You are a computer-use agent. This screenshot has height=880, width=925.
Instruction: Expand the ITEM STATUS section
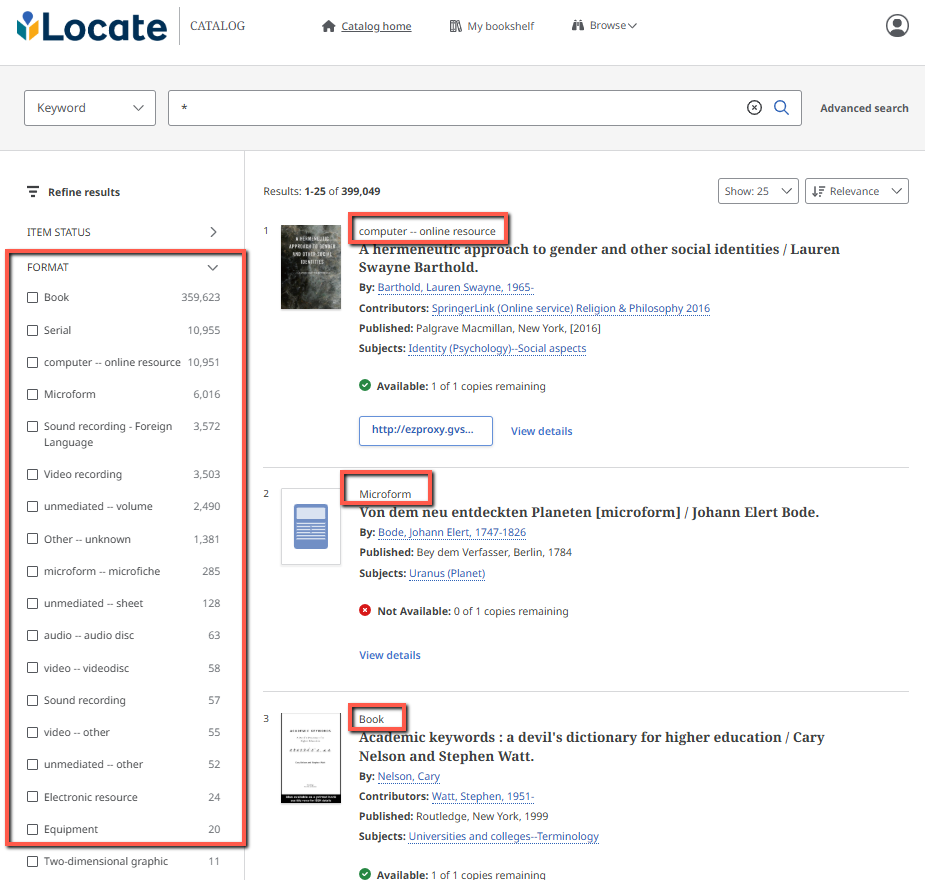pyautogui.click(x=212, y=231)
